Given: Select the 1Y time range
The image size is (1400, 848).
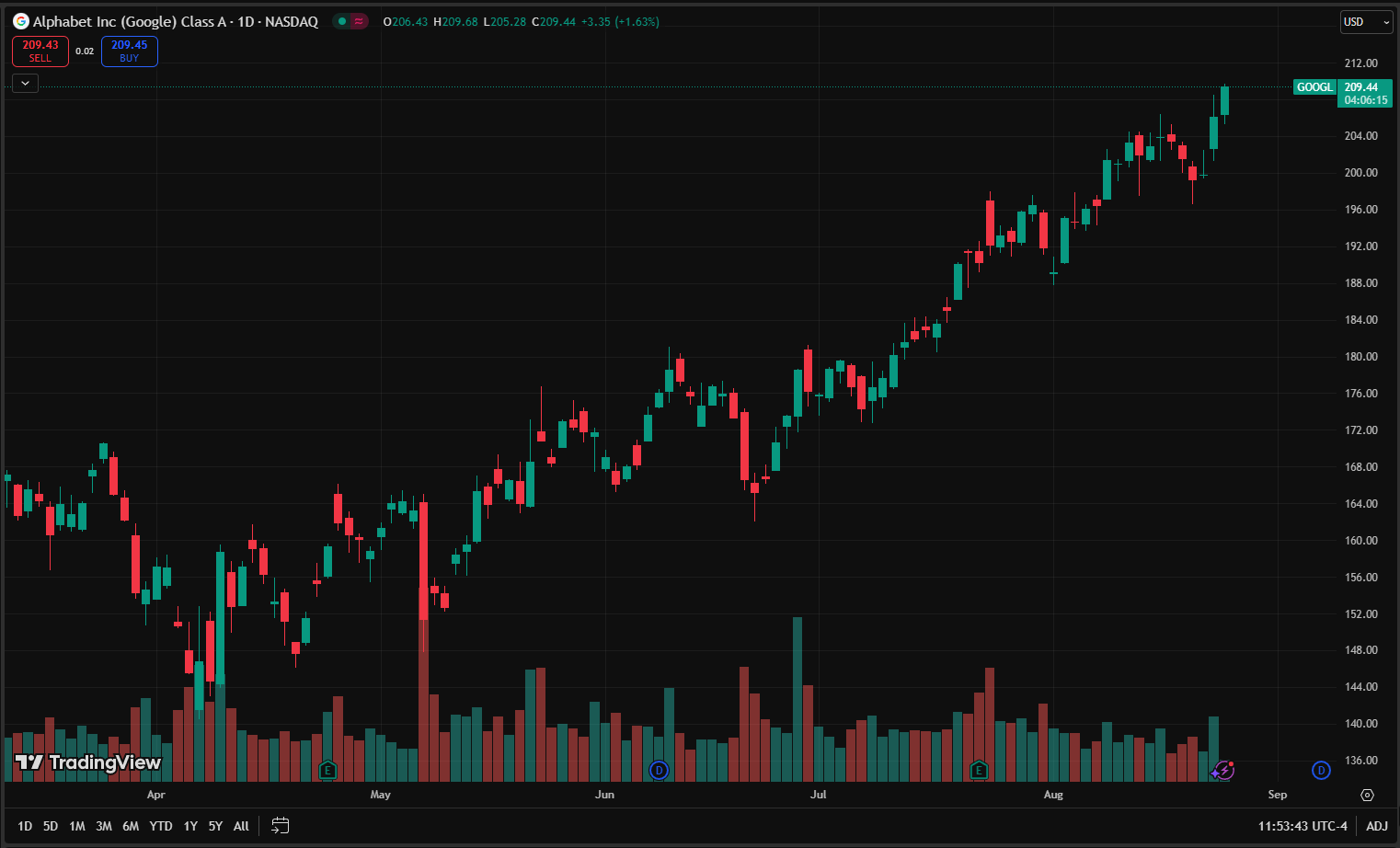Looking at the screenshot, I should click(190, 826).
